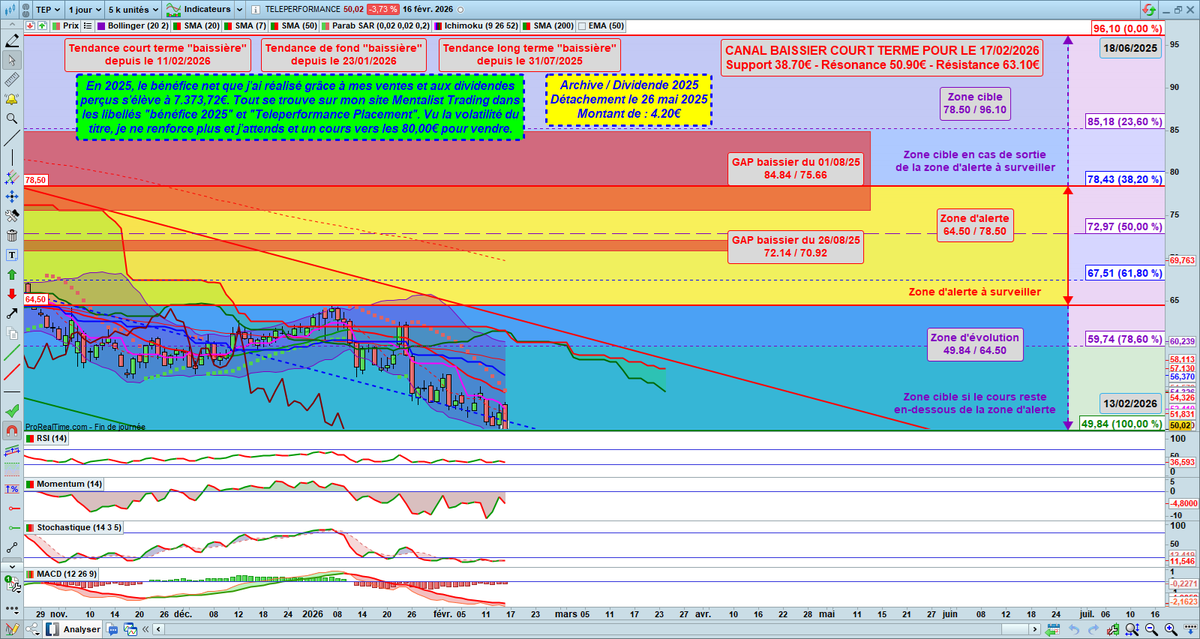Expand the arrow next to Indicateurs
Screen dimensions: 1200x639
point(239,9)
